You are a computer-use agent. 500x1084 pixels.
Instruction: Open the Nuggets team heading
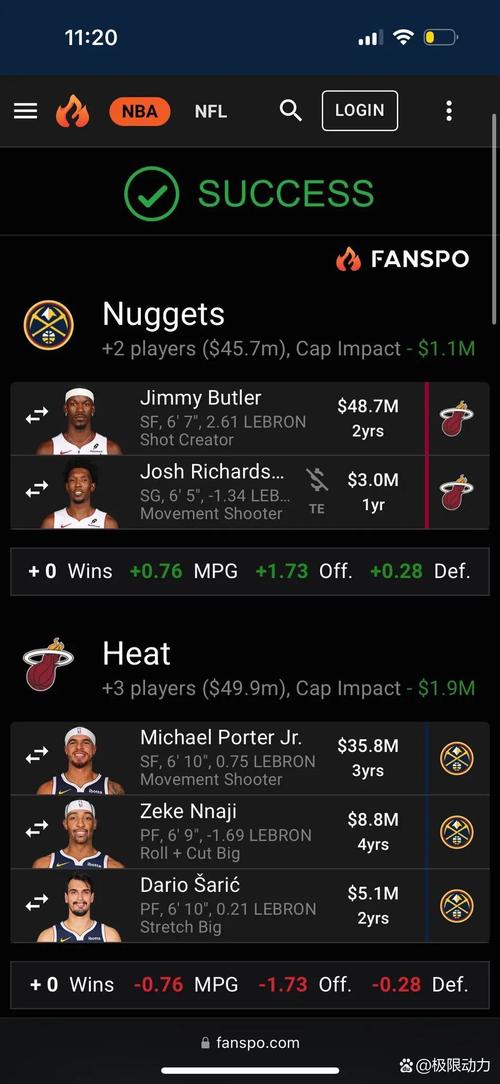[x=163, y=315]
